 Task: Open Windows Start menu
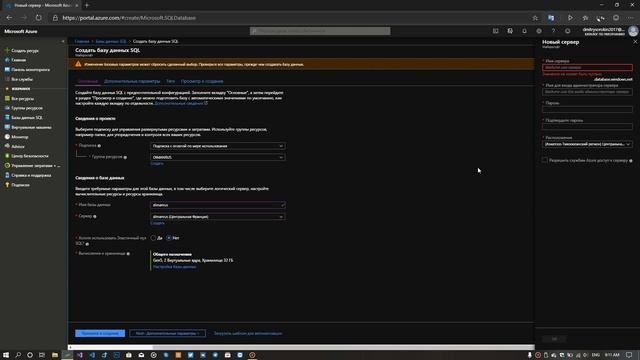tap(6, 355)
